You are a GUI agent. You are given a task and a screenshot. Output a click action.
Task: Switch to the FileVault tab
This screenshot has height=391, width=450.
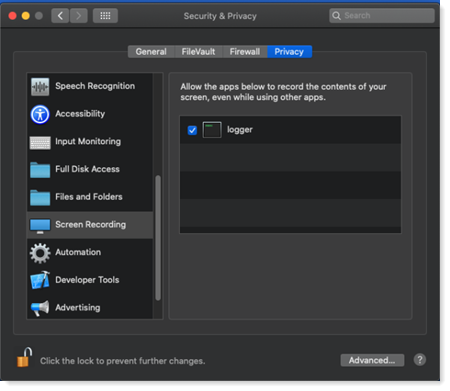coord(198,52)
